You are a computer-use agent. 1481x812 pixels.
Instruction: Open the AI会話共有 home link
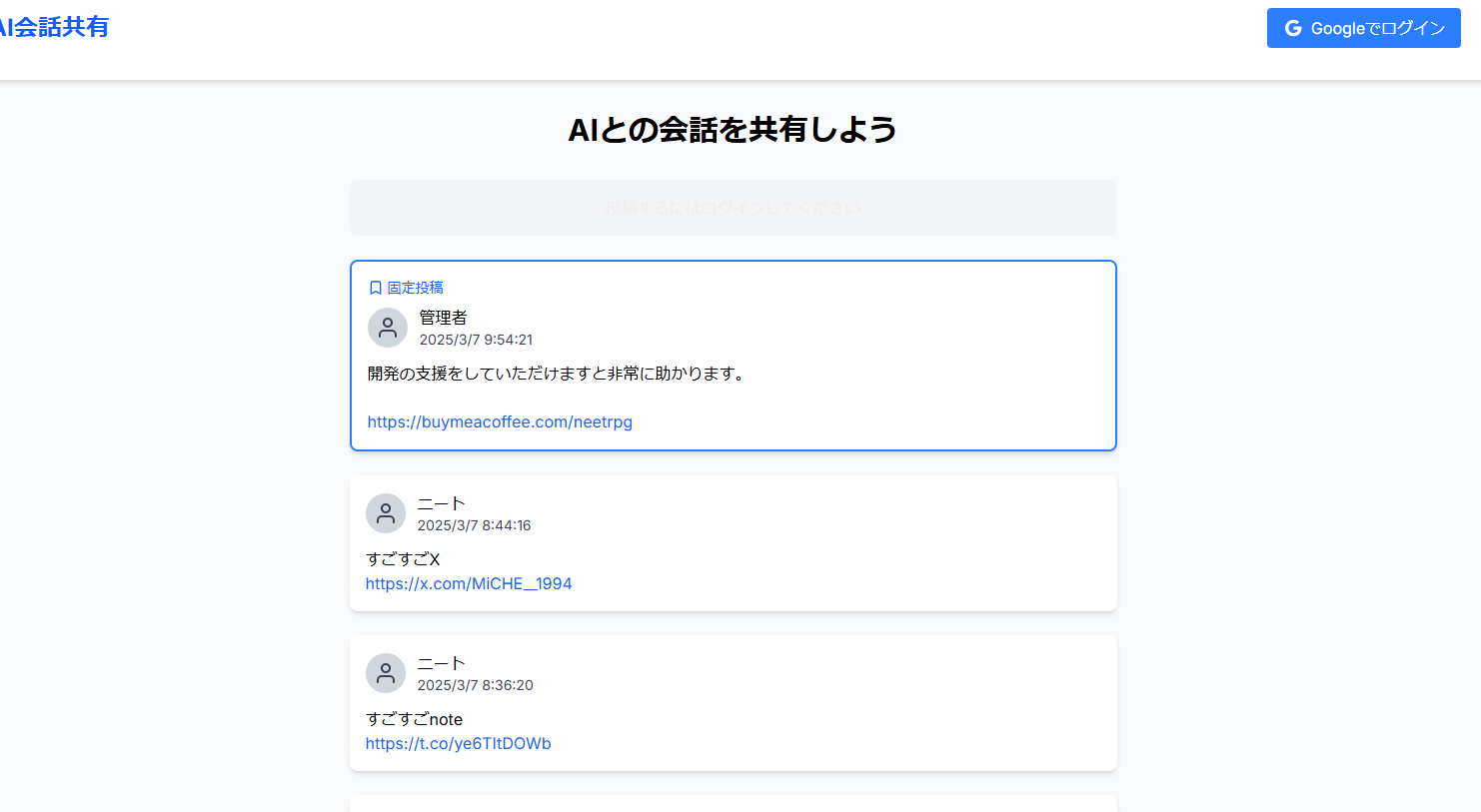54,27
